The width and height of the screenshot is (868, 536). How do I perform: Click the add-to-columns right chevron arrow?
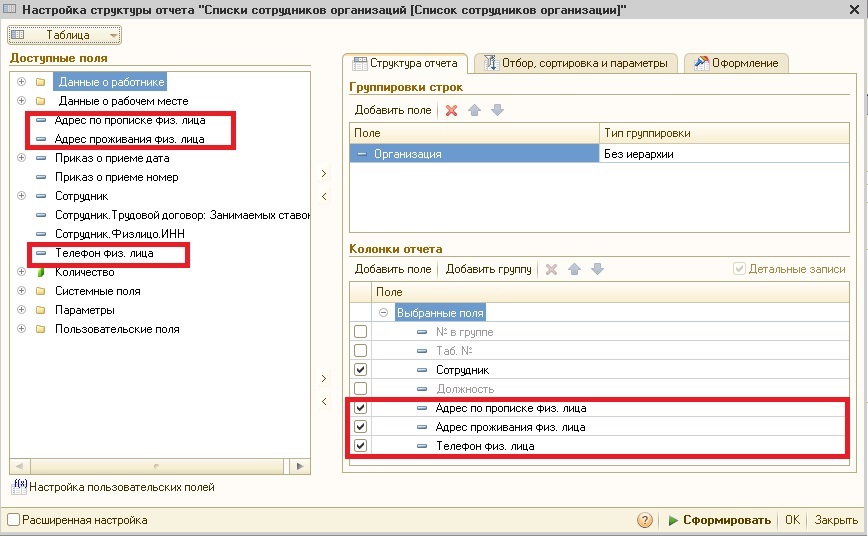(324, 379)
